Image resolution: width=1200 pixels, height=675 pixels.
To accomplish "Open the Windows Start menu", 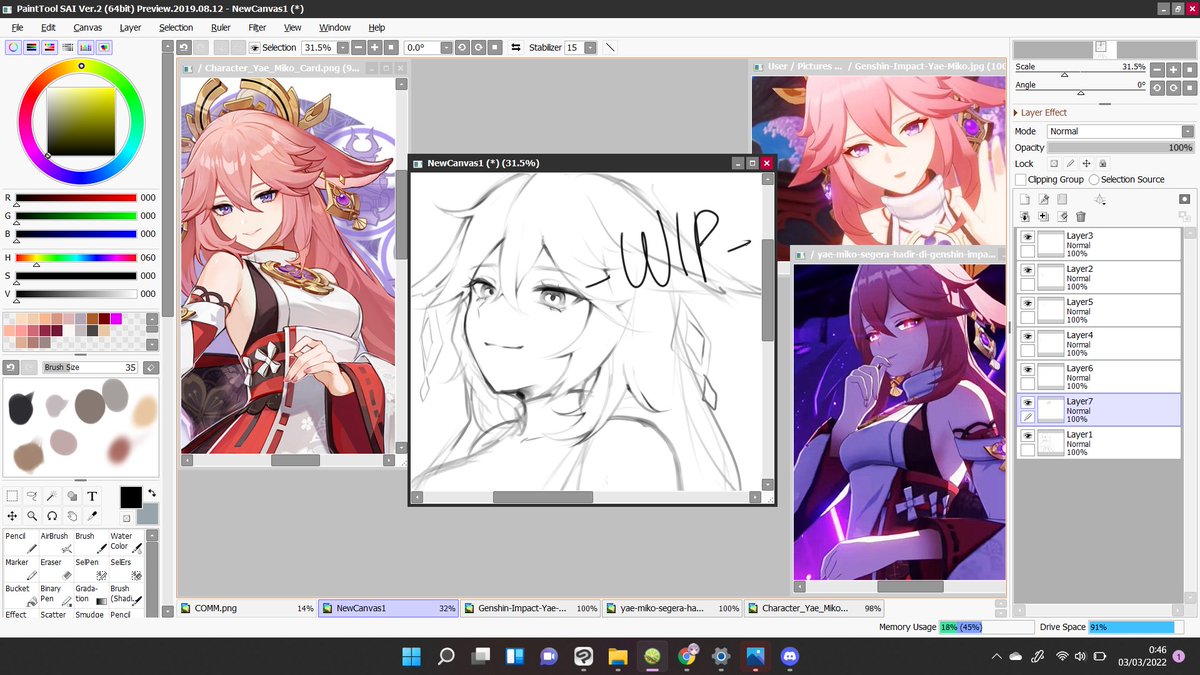I will [411, 657].
